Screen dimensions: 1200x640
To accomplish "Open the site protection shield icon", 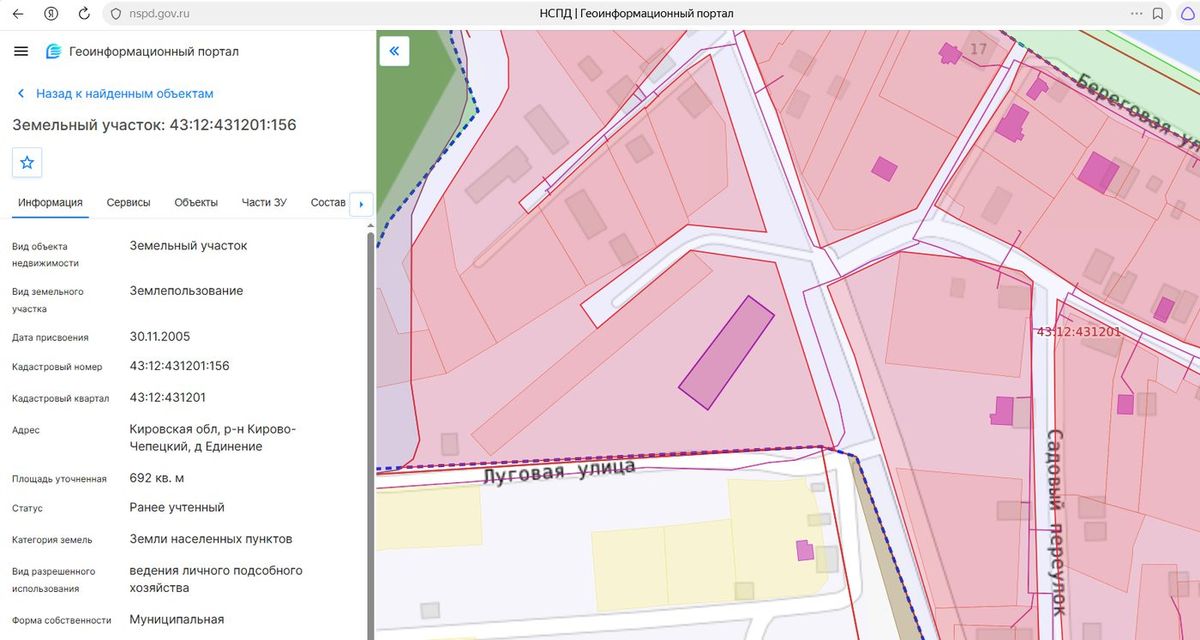I will (x=115, y=14).
